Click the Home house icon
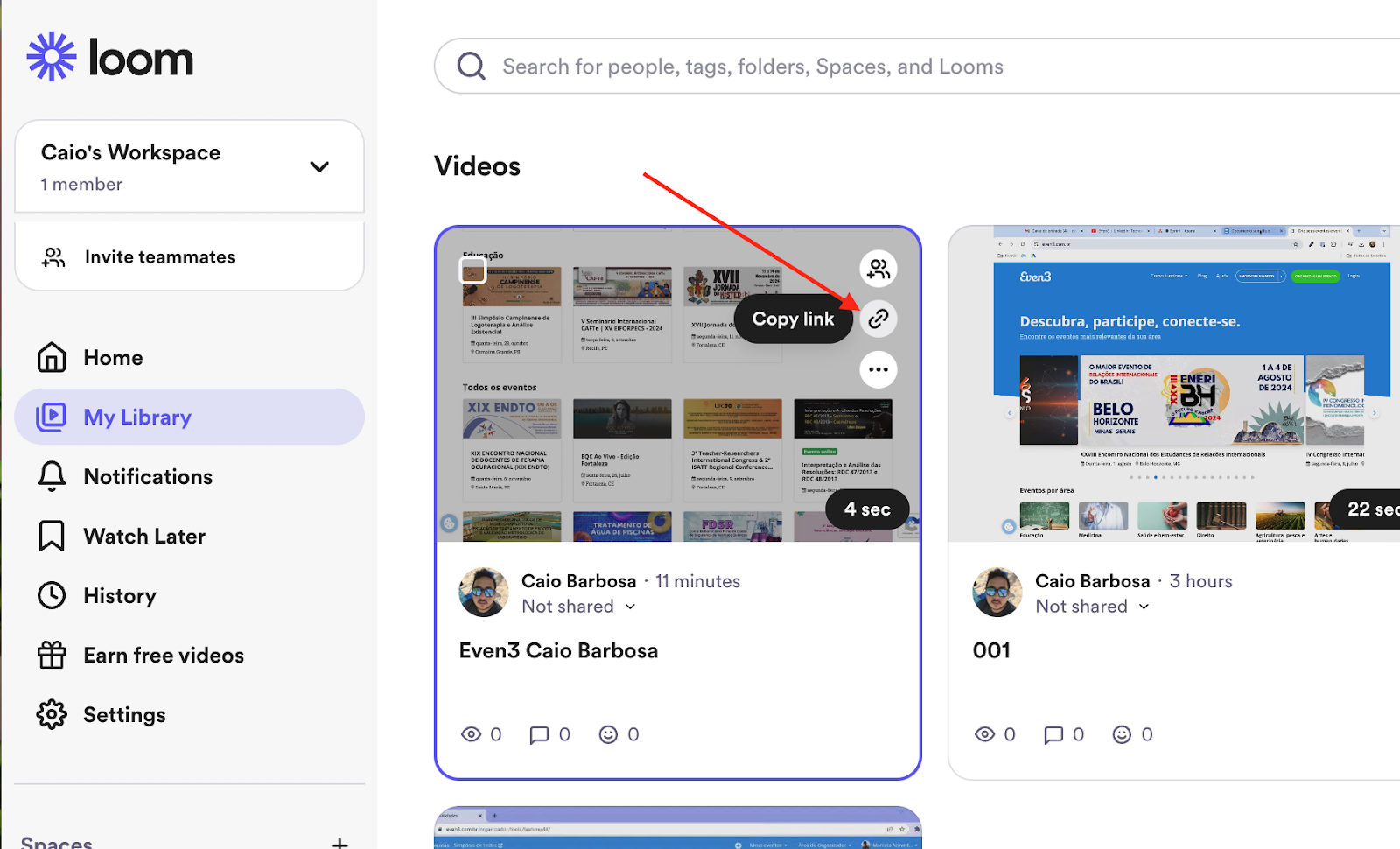 [x=52, y=357]
